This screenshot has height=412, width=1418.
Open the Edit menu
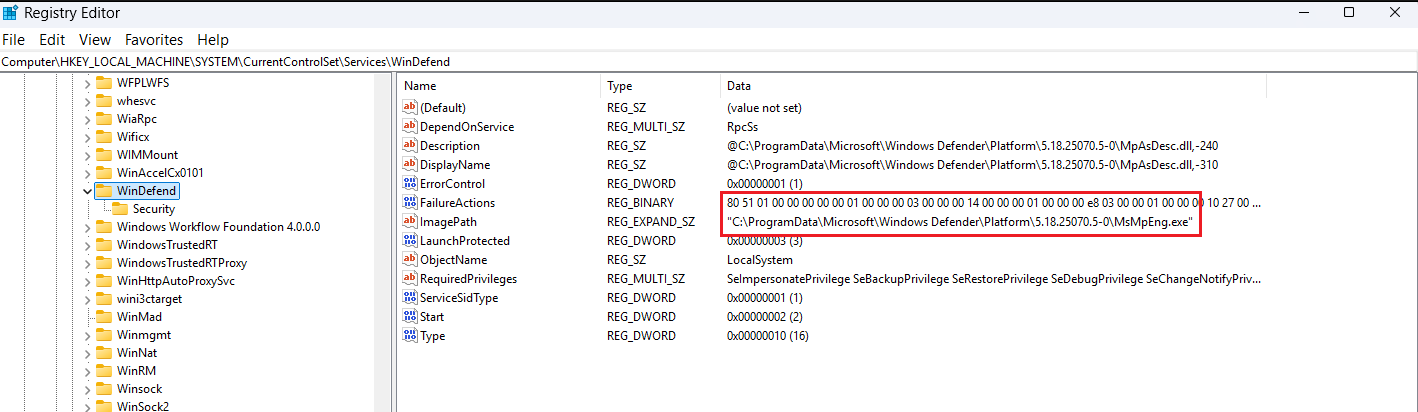52,40
